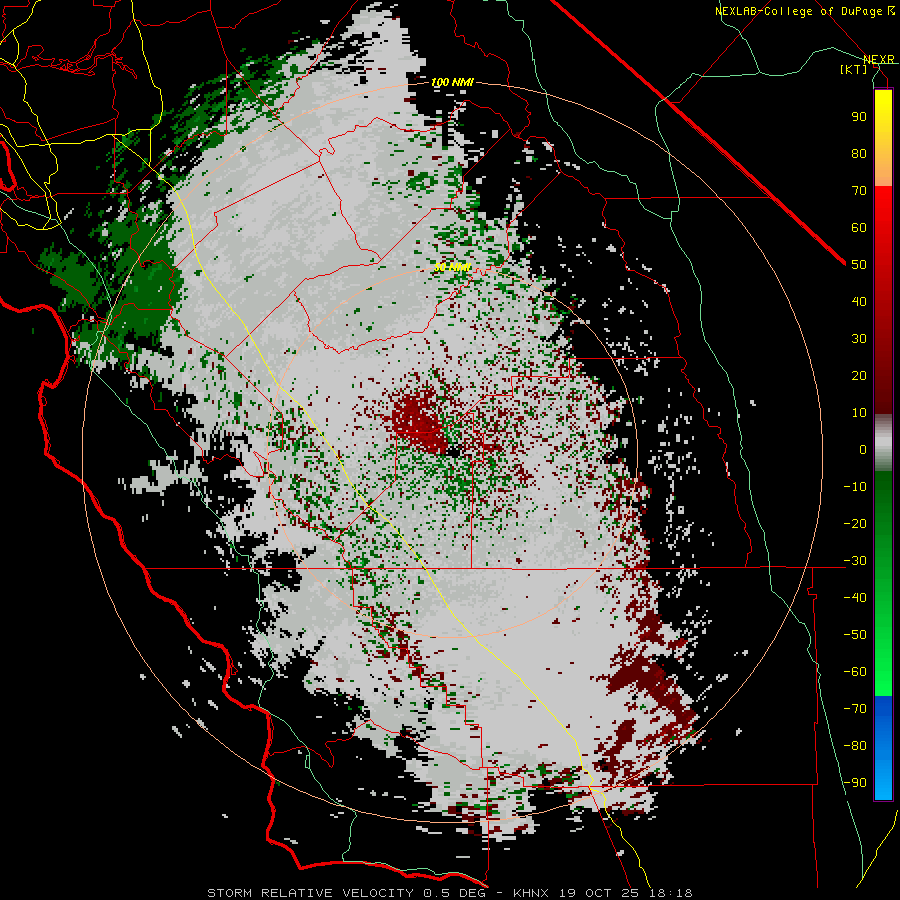Screen dimensions: 900x900
Task: Click the -80 value on velocity scale
Action: 855,746
